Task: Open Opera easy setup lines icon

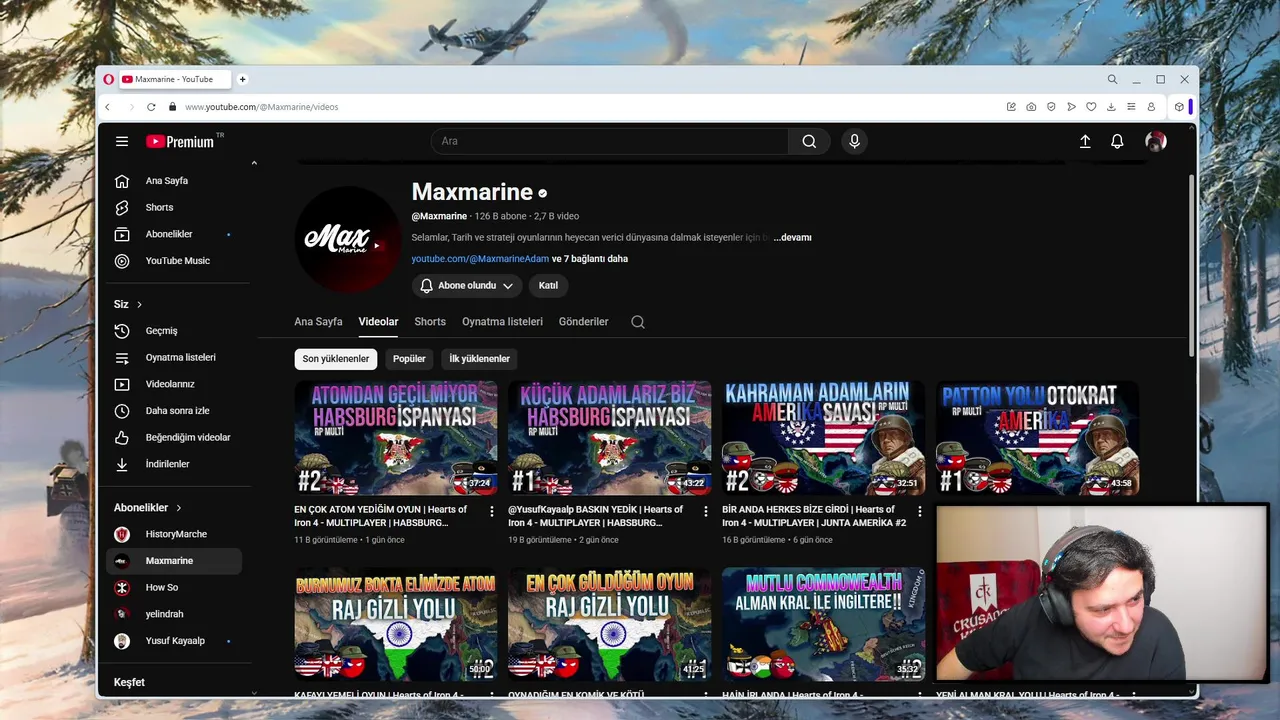Action: (1131, 107)
